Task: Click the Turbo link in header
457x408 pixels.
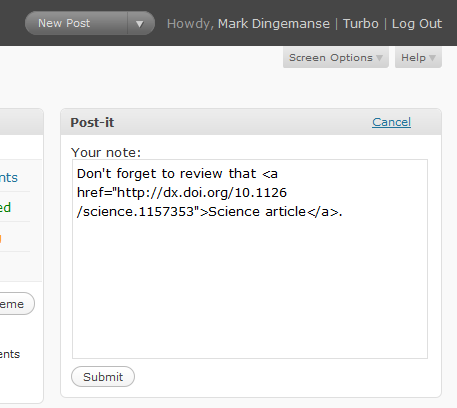Action: click(x=361, y=24)
